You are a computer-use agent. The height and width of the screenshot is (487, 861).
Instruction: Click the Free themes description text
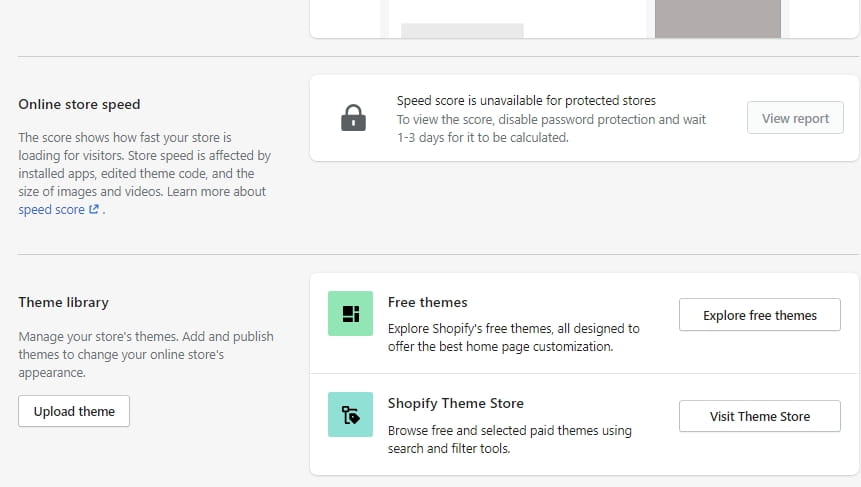513,337
